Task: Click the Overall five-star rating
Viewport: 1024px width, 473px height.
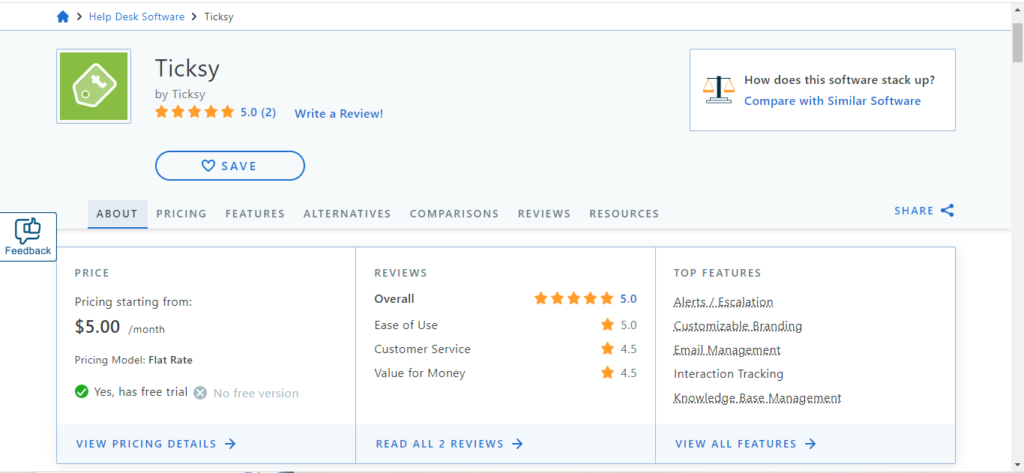Action: coord(574,299)
